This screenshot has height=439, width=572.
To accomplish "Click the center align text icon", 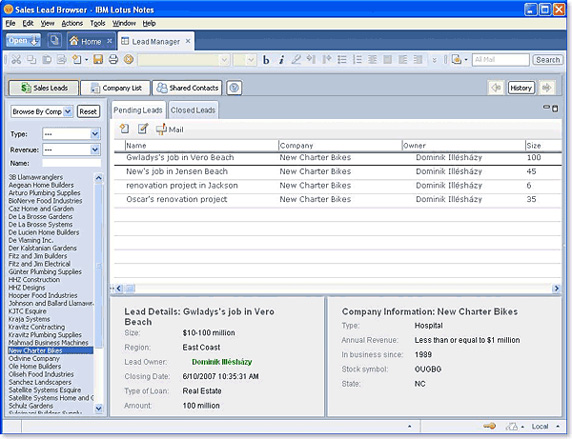I will point(372,59).
